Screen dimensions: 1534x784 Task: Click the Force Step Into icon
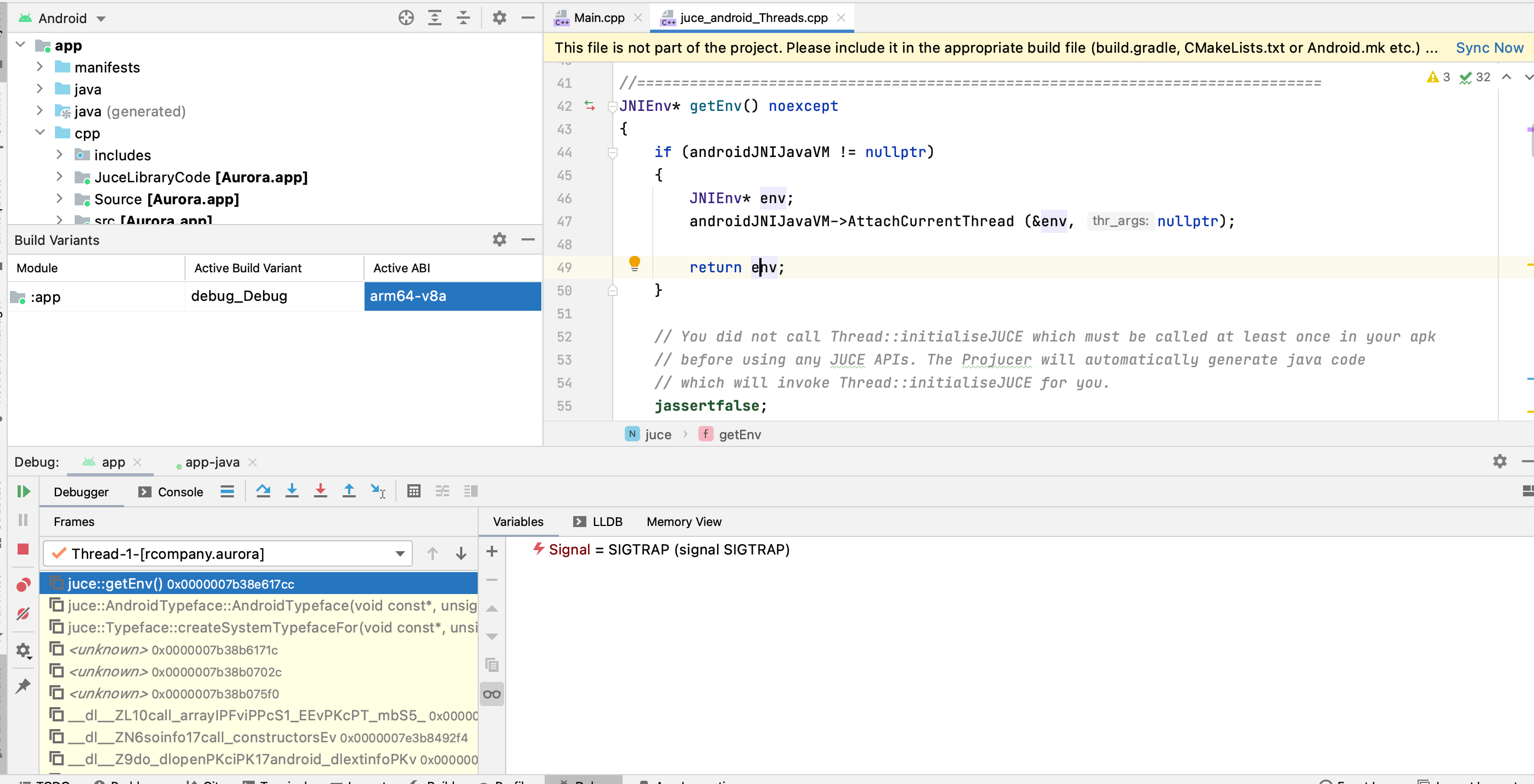(x=321, y=491)
